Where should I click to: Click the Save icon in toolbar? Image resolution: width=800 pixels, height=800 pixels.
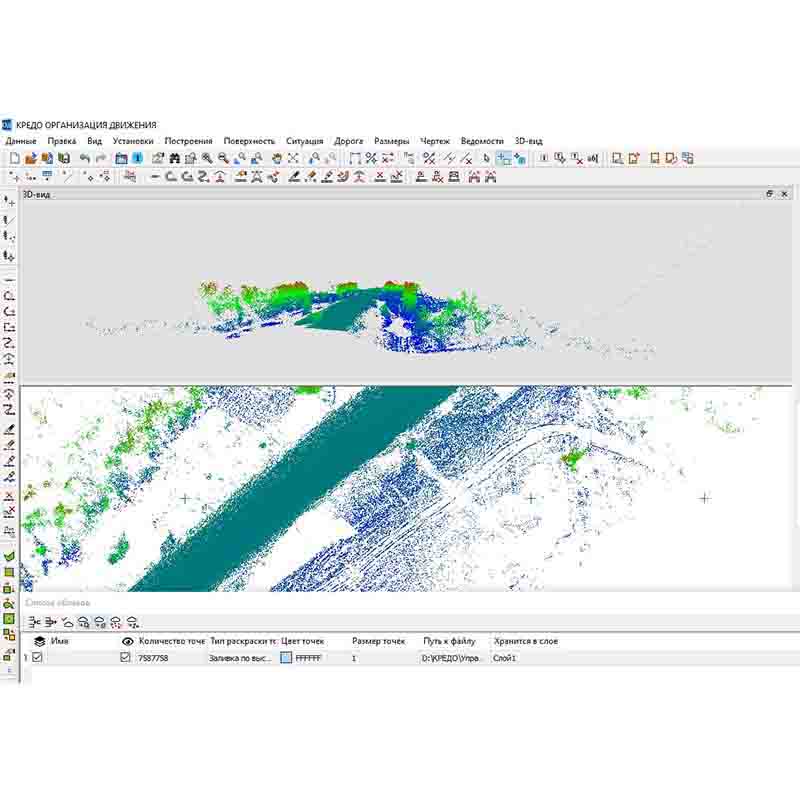pos(47,158)
